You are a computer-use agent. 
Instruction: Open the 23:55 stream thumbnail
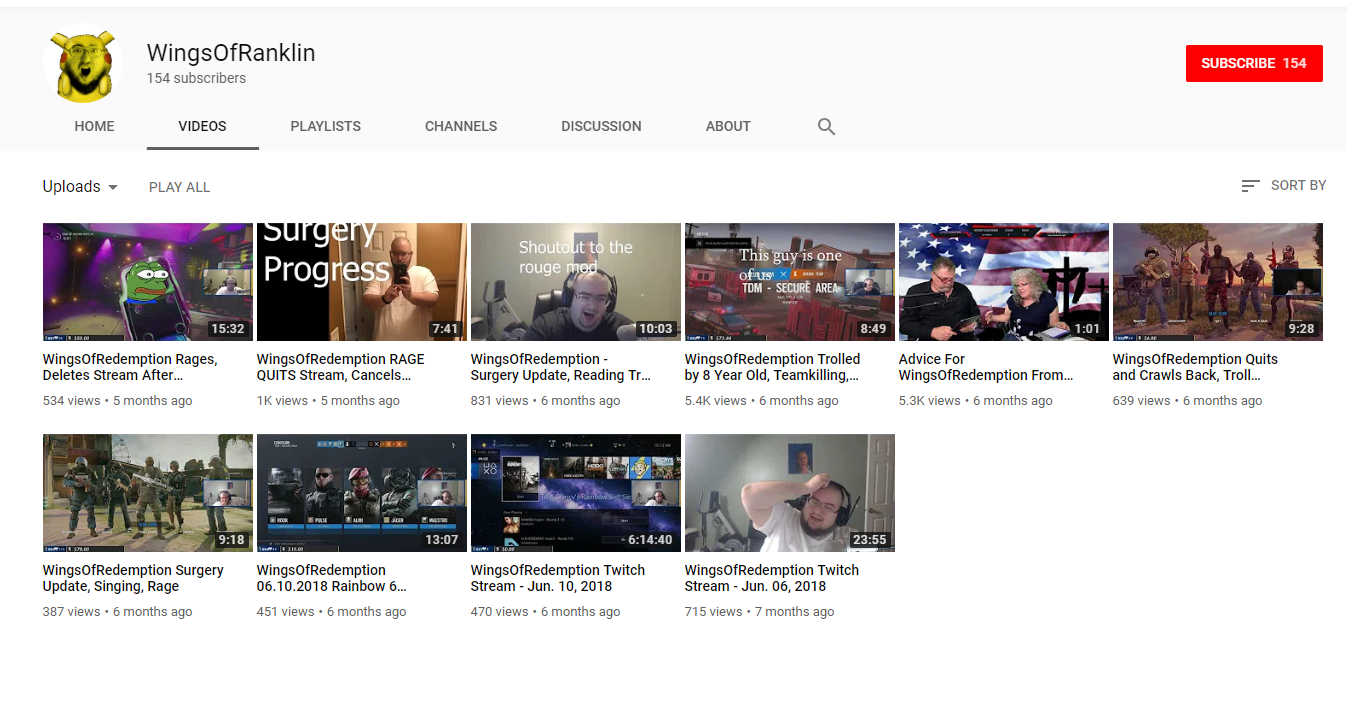point(790,493)
